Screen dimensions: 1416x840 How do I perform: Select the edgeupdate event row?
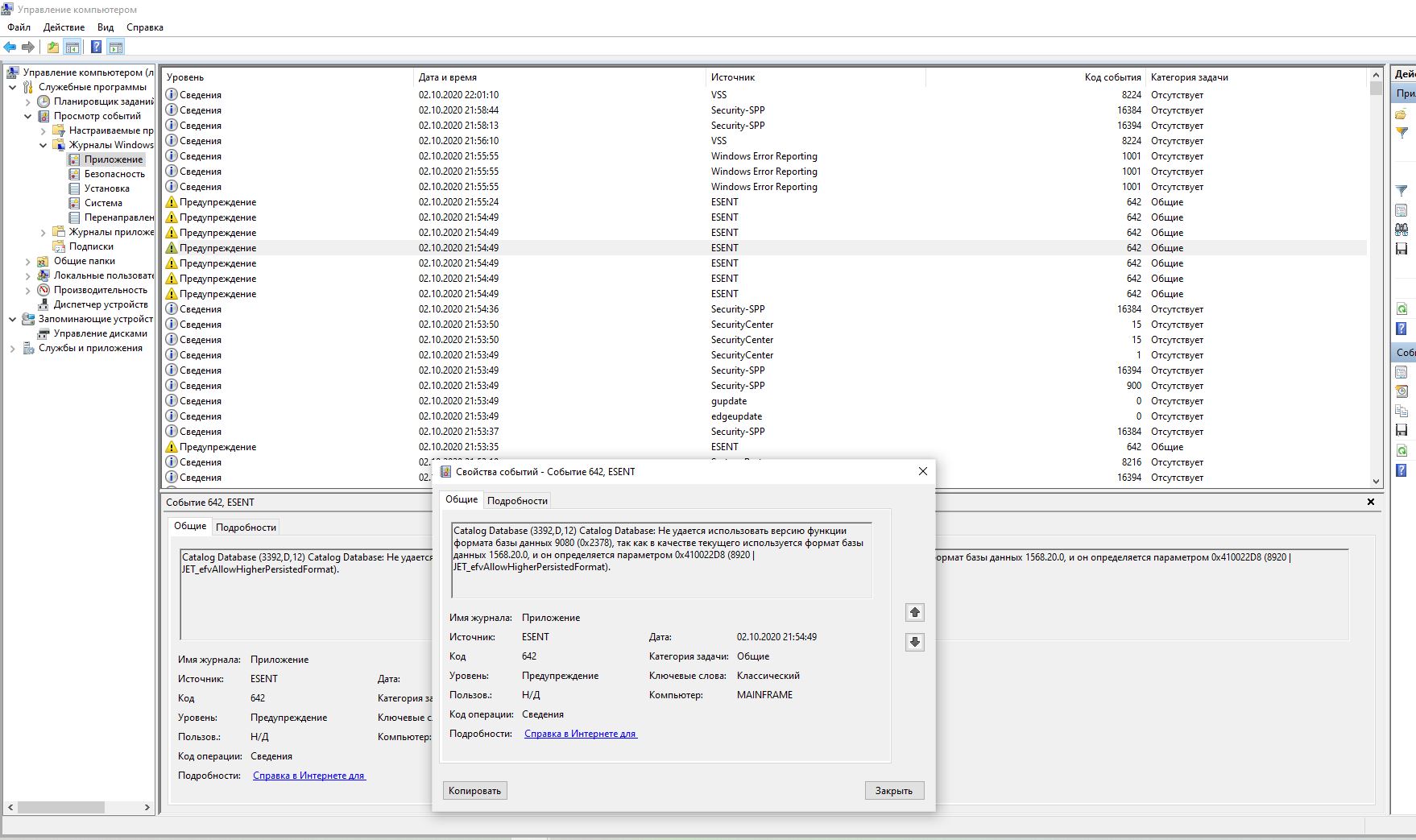click(764, 416)
